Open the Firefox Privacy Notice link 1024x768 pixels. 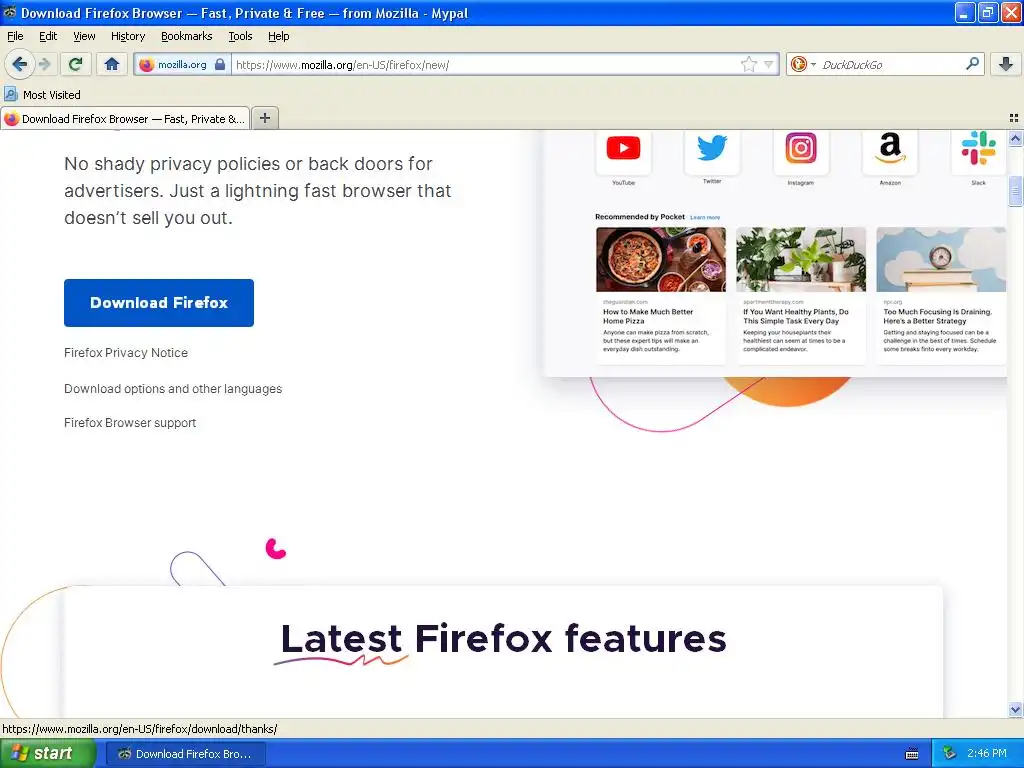[x=126, y=353]
